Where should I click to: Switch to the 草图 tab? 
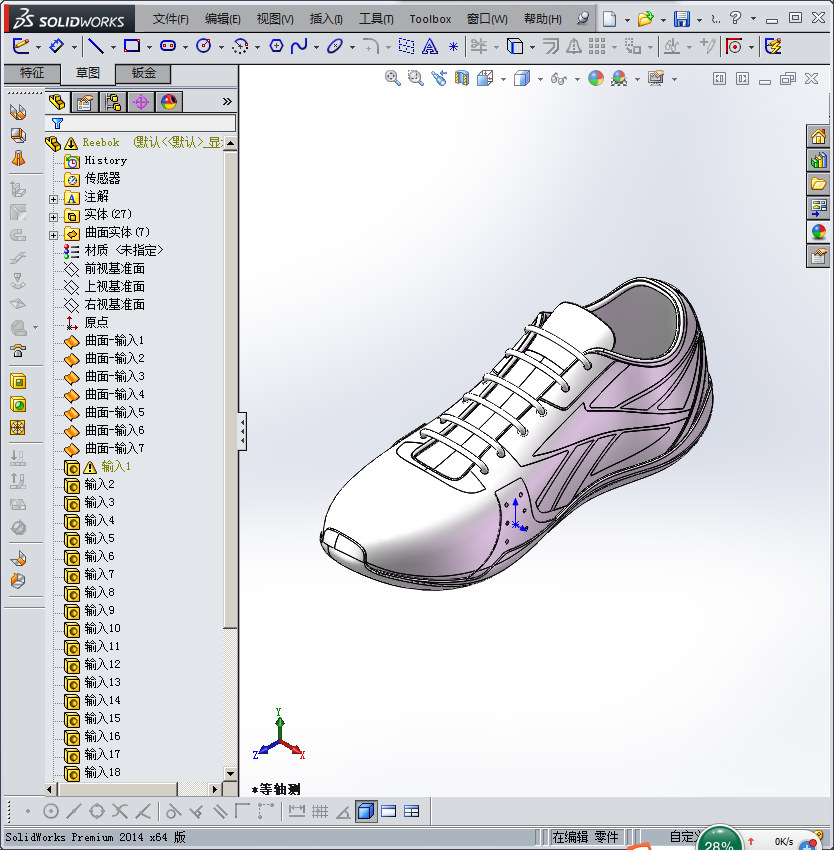[x=87, y=73]
